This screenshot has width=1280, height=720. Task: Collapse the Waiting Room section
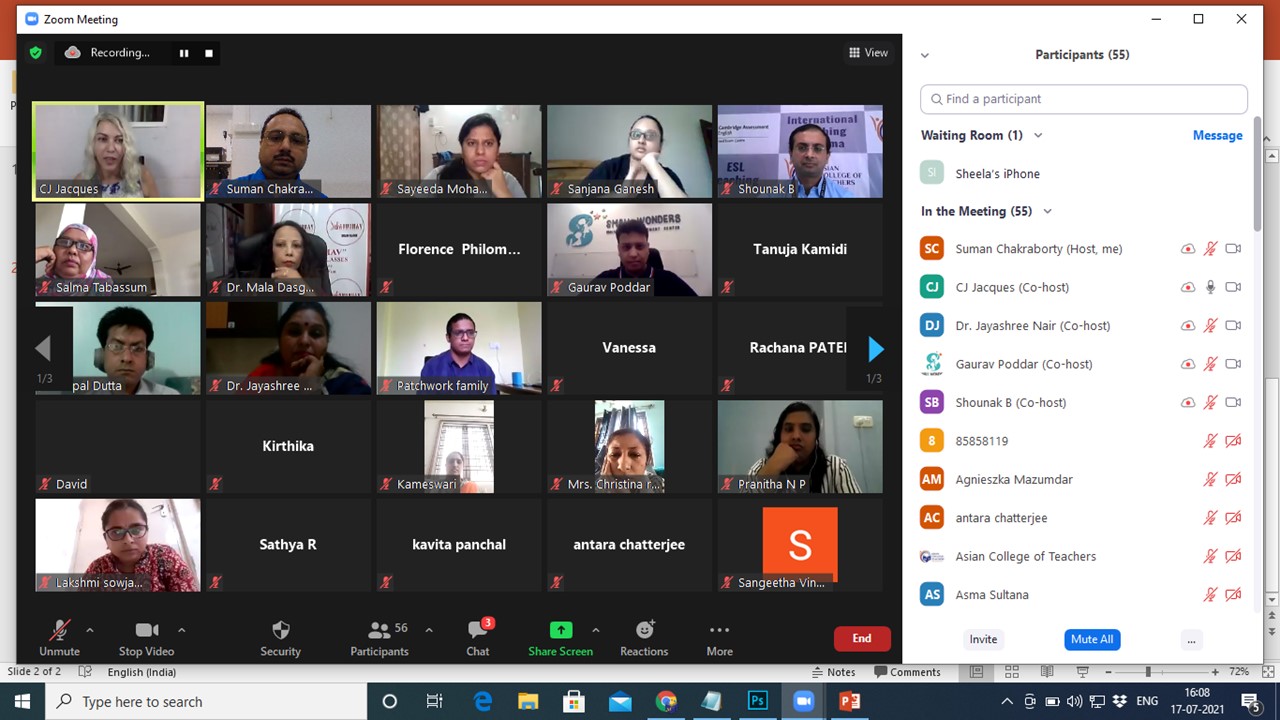coord(1038,135)
